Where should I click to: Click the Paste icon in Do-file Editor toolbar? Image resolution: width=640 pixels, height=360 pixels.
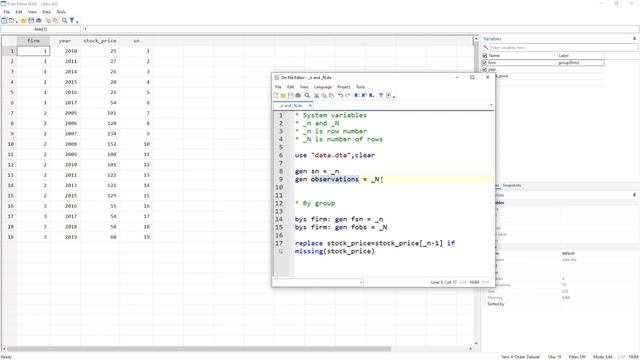(331, 95)
